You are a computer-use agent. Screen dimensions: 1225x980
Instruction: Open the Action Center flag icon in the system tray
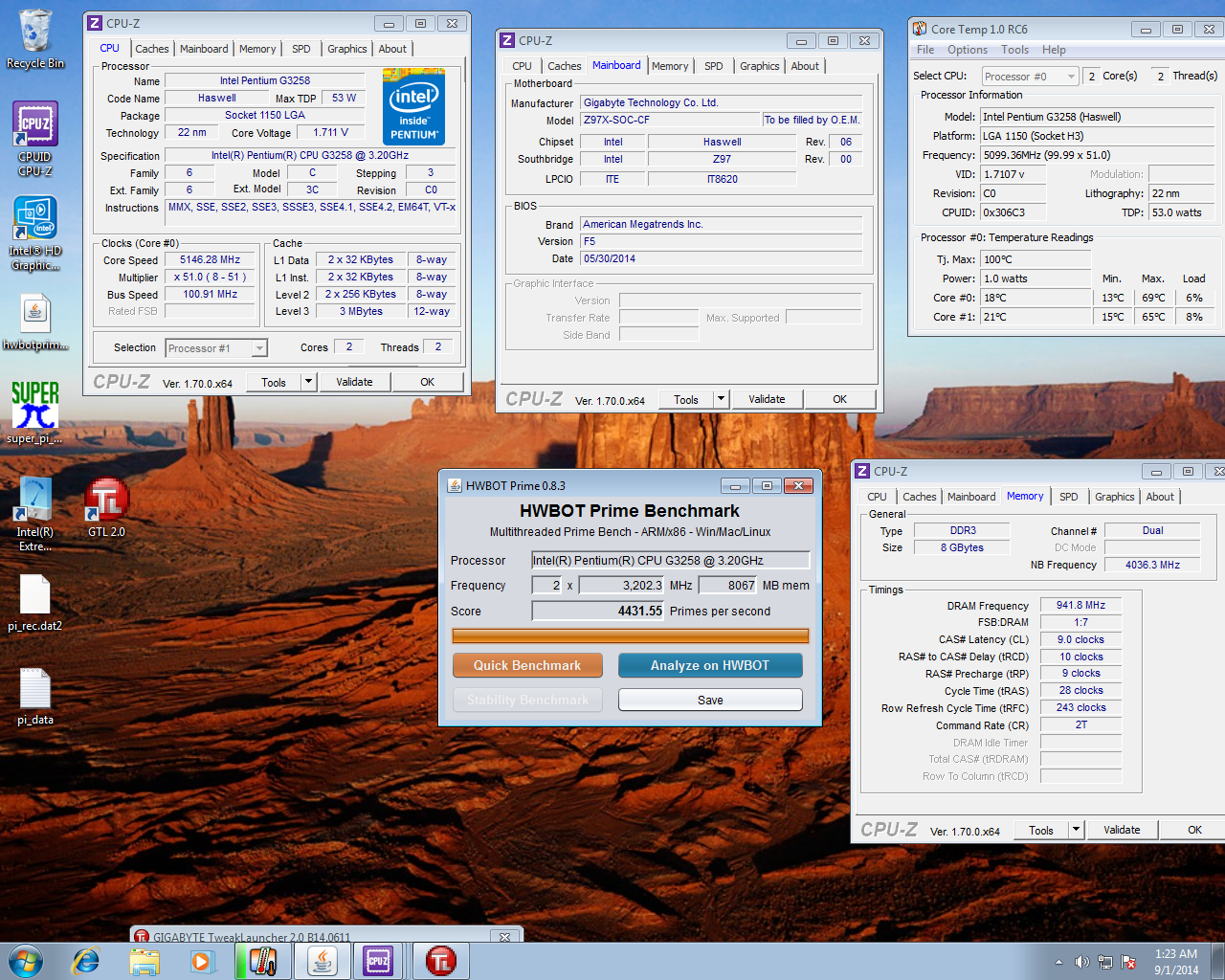(x=1128, y=962)
